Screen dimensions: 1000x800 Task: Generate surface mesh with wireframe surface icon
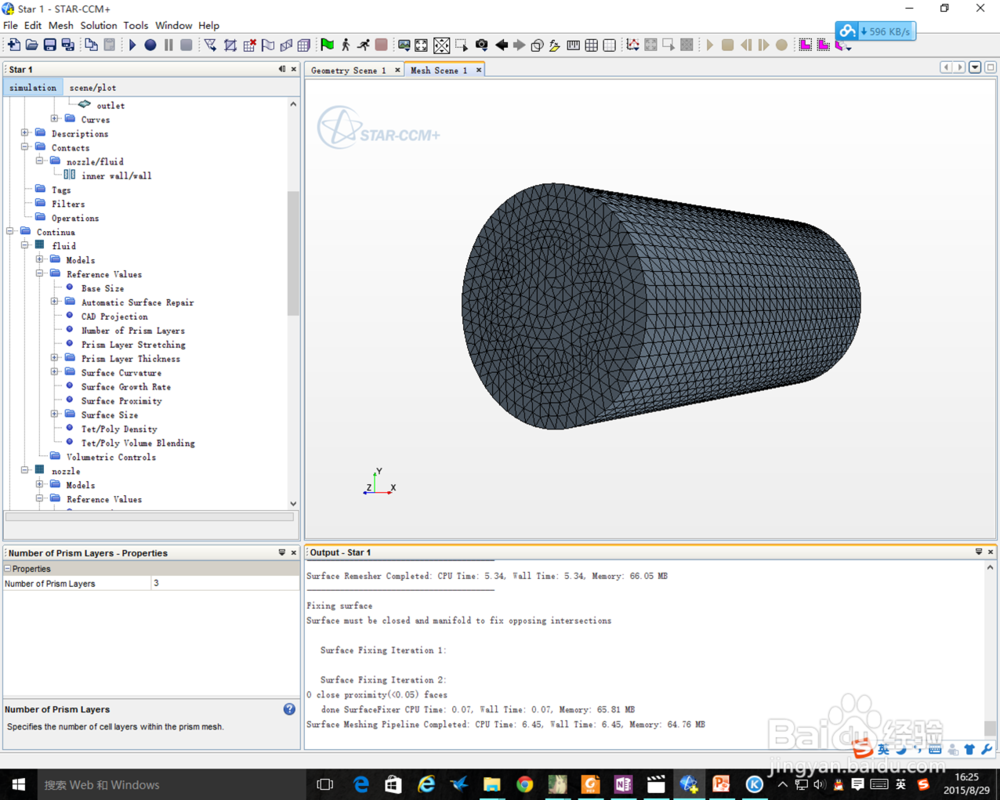point(286,45)
